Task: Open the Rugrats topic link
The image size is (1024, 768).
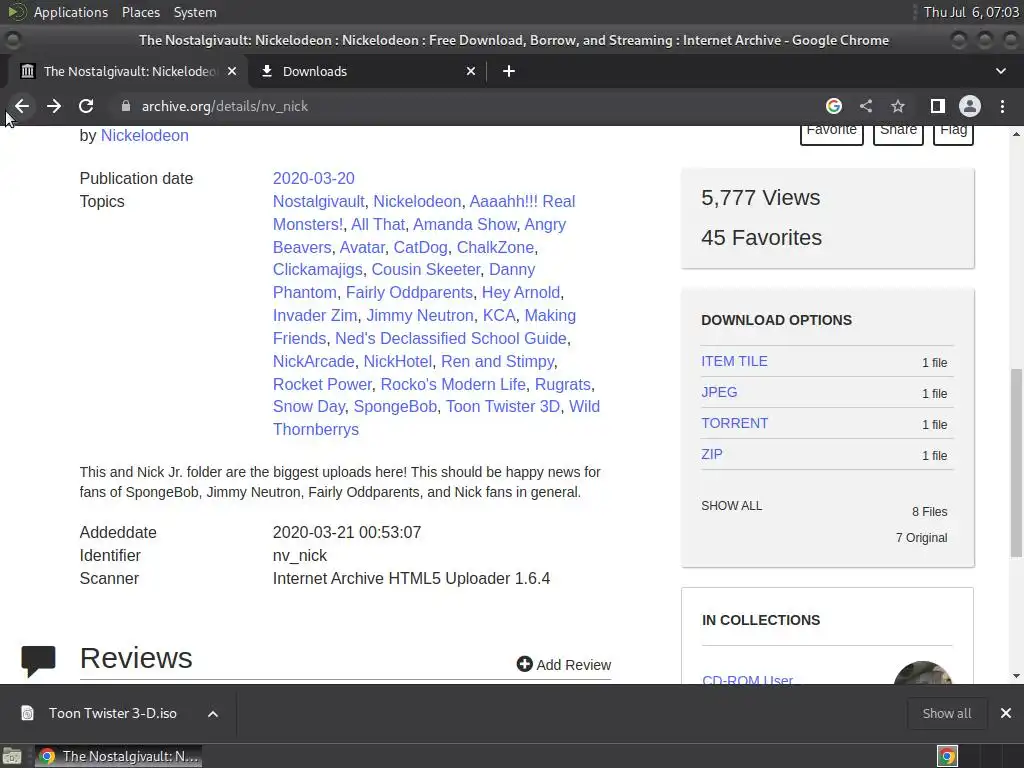Action: pos(562,384)
